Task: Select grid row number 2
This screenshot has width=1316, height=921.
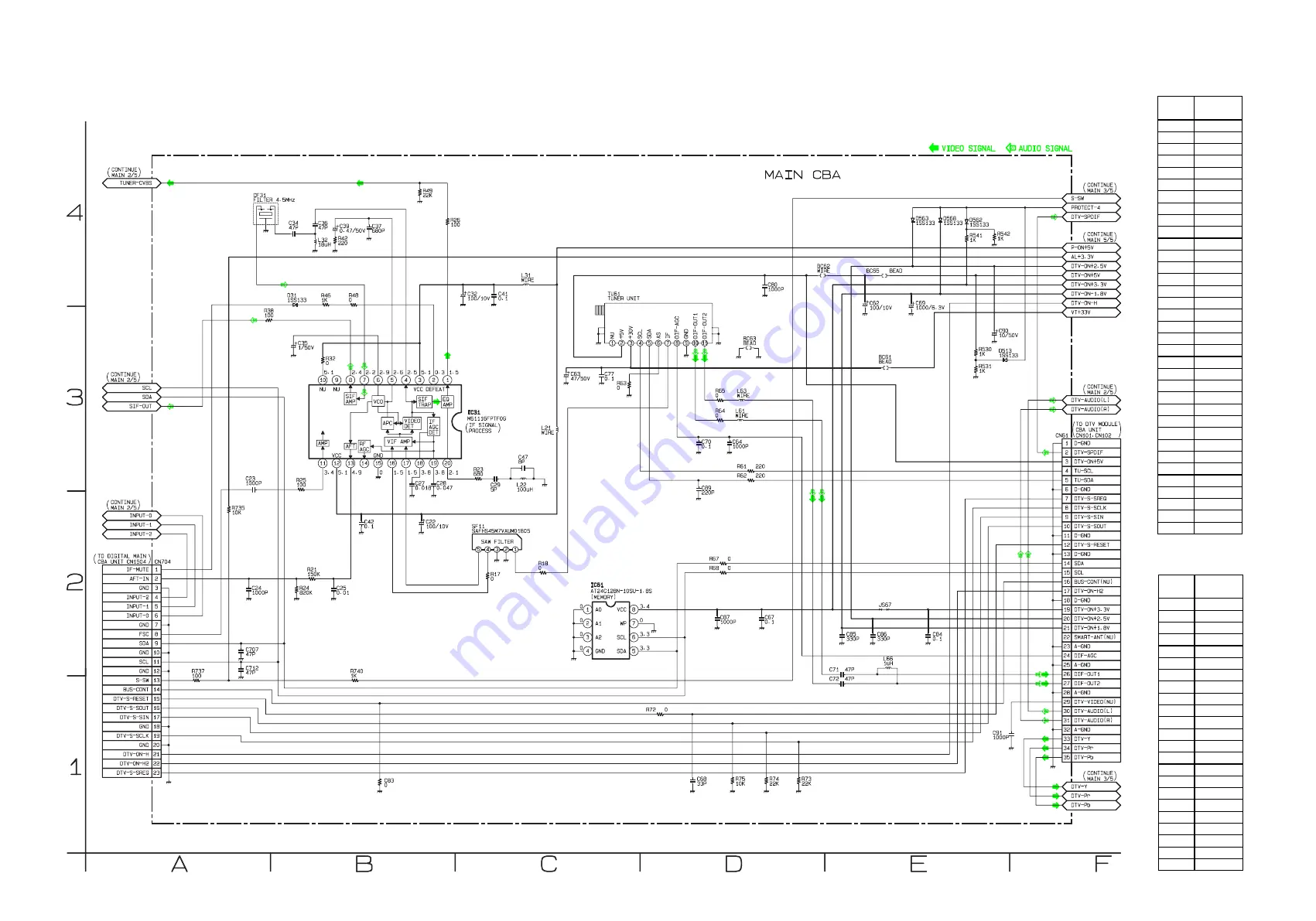Action: pyautogui.click(x=75, y=582)
